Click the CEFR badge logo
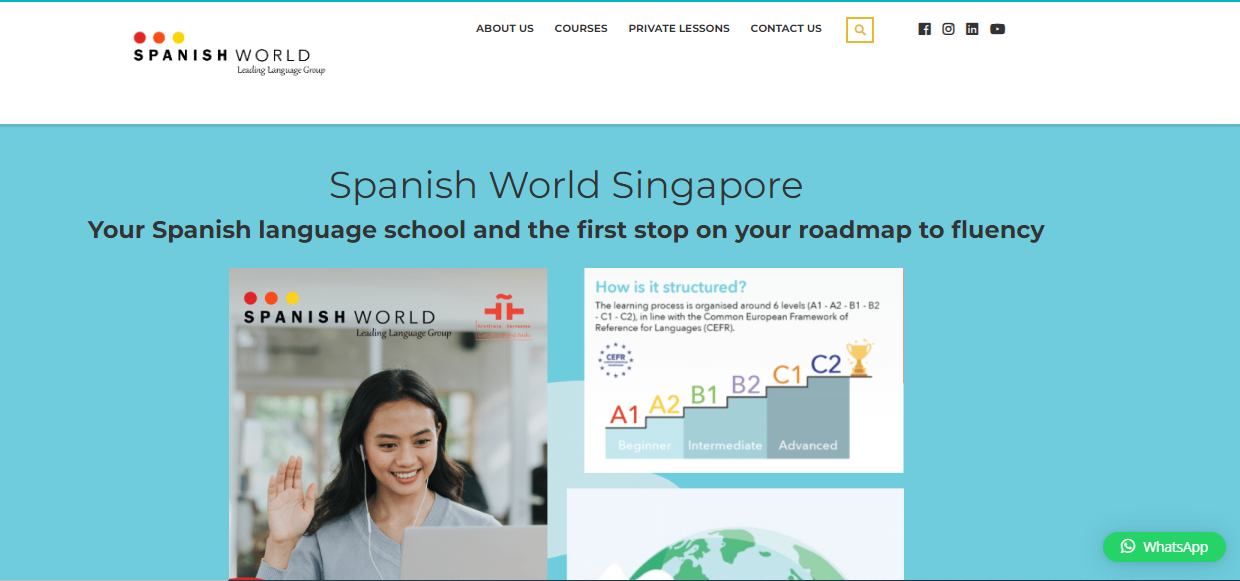Viewport: 1240px width, 581px height. [x=615, y=360]
